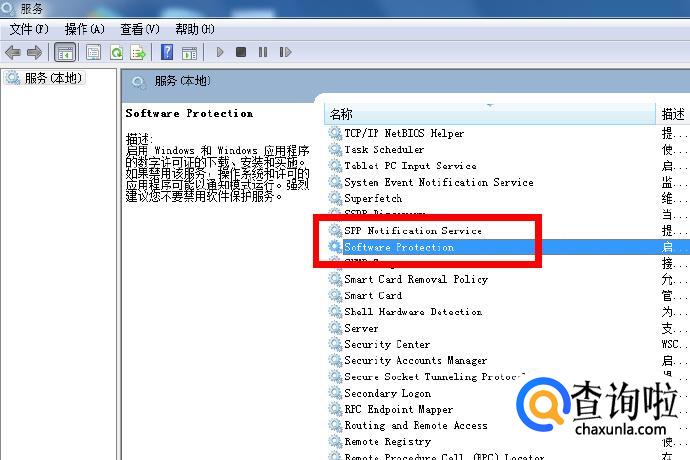
Task: Click the gear icon beside Shell Hardware Detection
Action: pos(335,312)
